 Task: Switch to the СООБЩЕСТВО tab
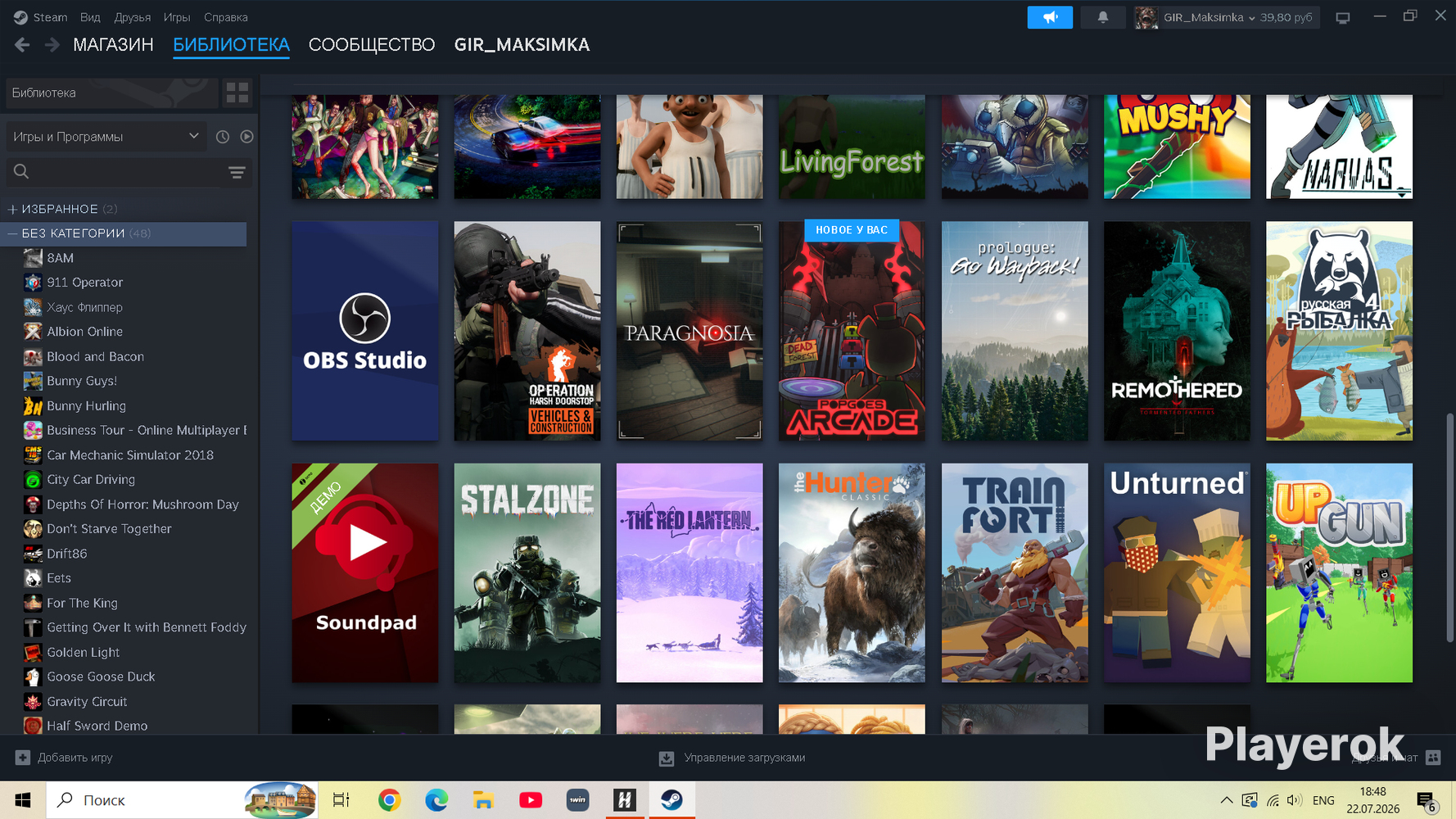tap(372, 45)
